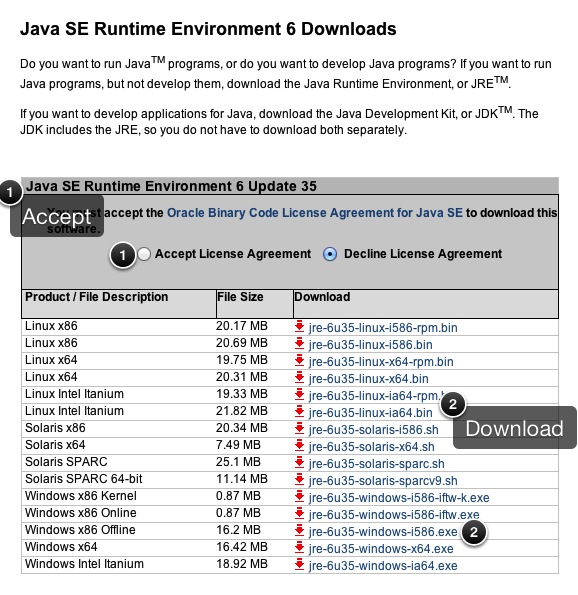Download jre-6u35-windows-x64.exe link
578x595 pixels.
click(381, 549)
